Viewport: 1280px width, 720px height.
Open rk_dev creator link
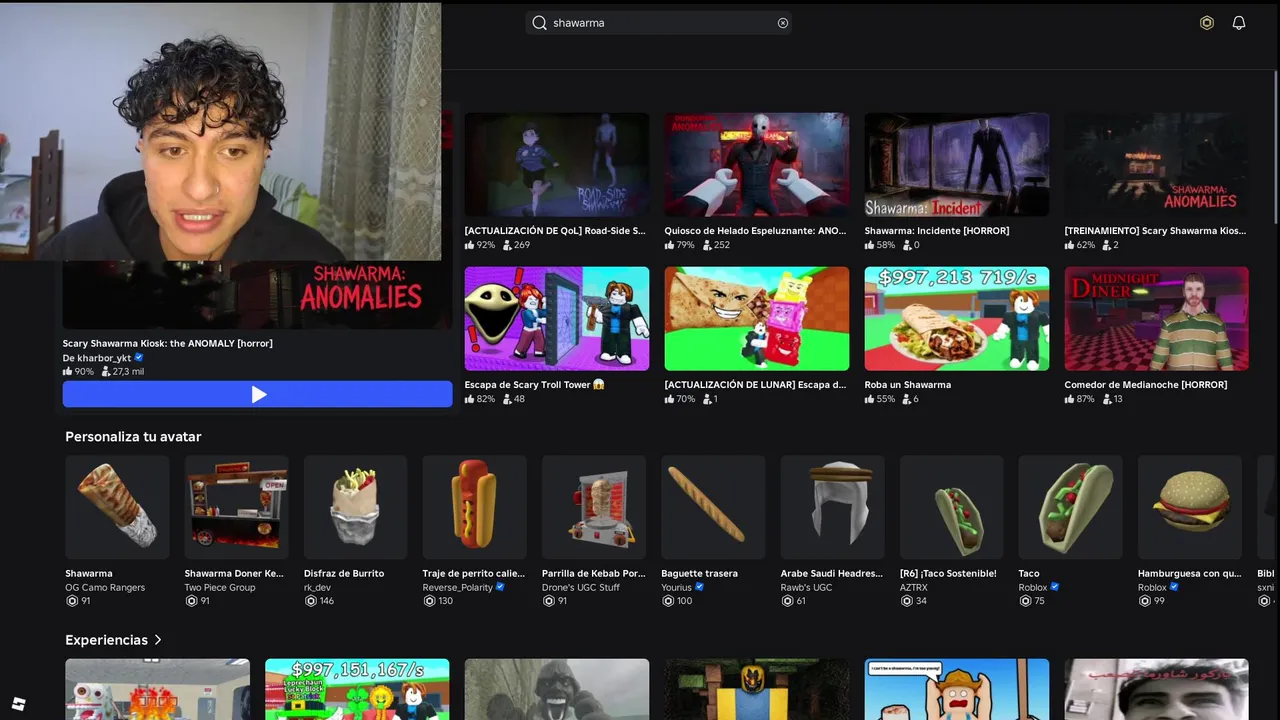pyautogui.click(x=317, y=588)
